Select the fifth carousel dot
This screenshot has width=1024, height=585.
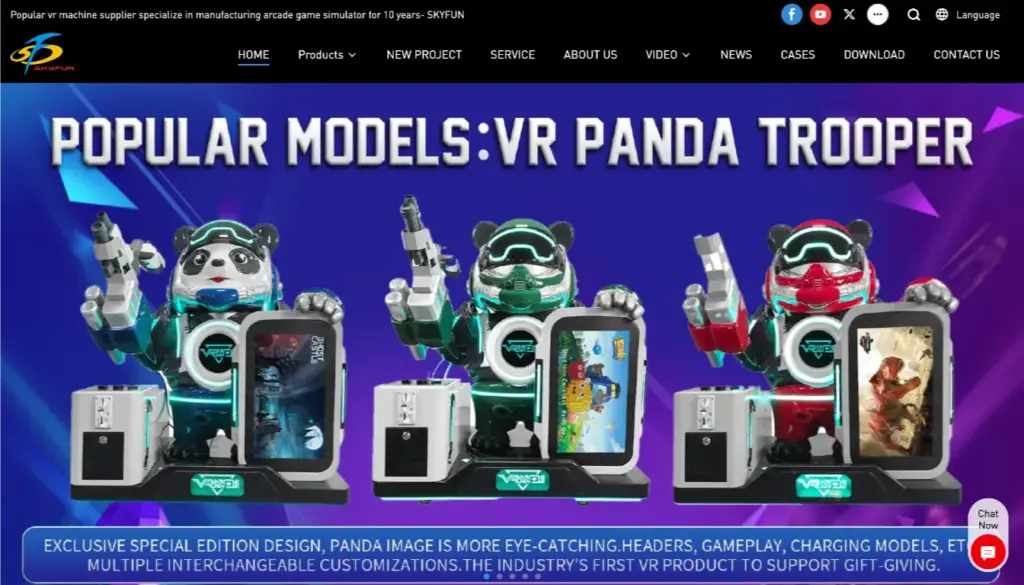[538, 577]
